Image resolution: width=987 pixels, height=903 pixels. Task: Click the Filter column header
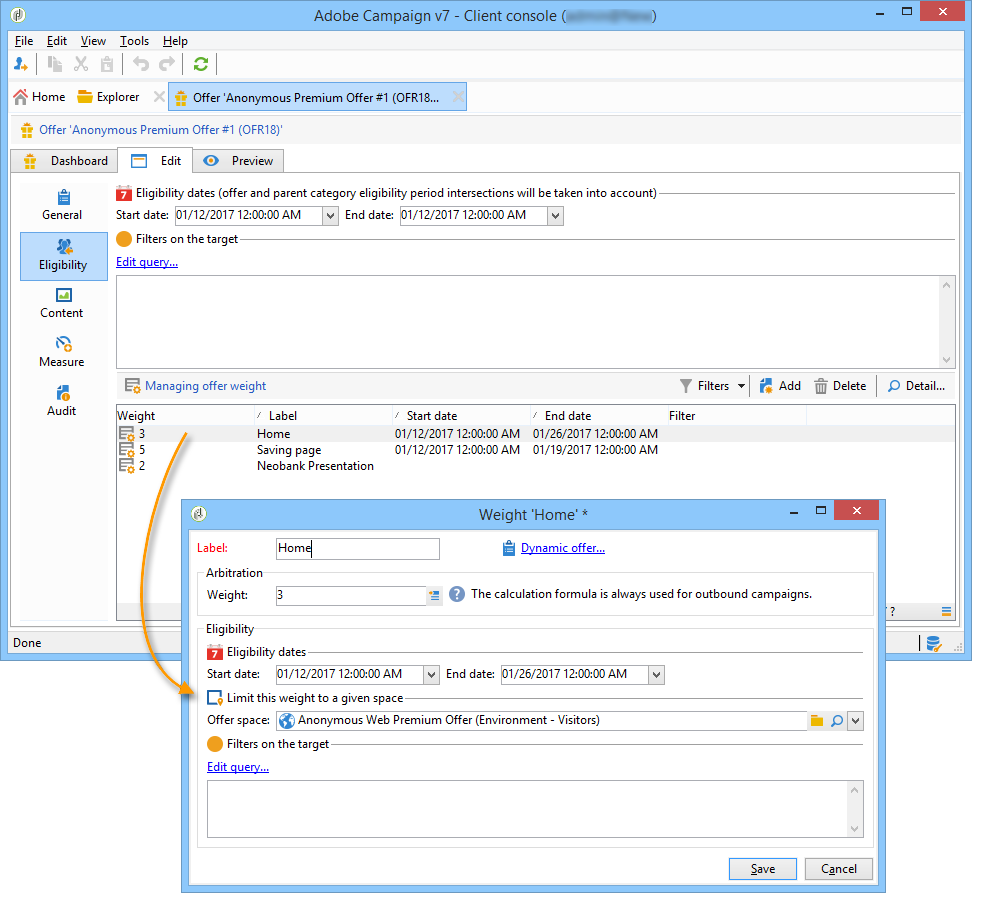[736, 416]
